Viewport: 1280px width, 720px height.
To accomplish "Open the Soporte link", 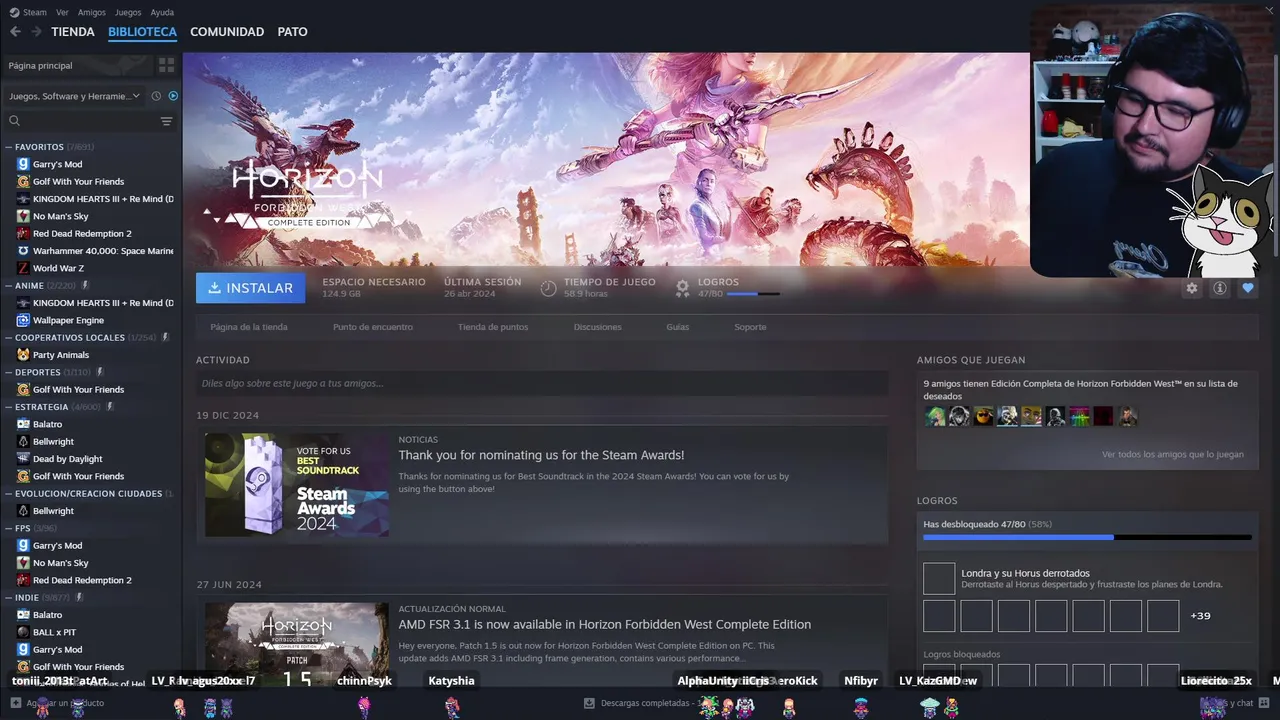I will (x=750, y=327).
